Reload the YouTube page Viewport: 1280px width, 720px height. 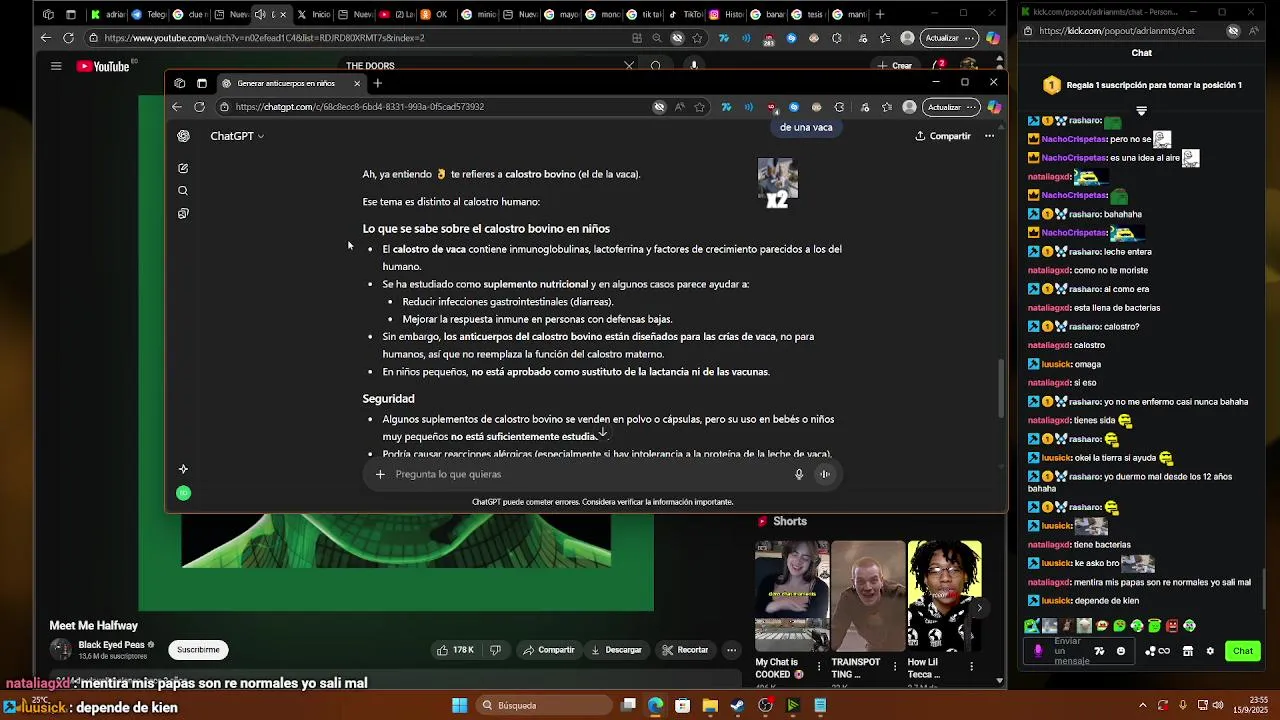pos(68,38)
